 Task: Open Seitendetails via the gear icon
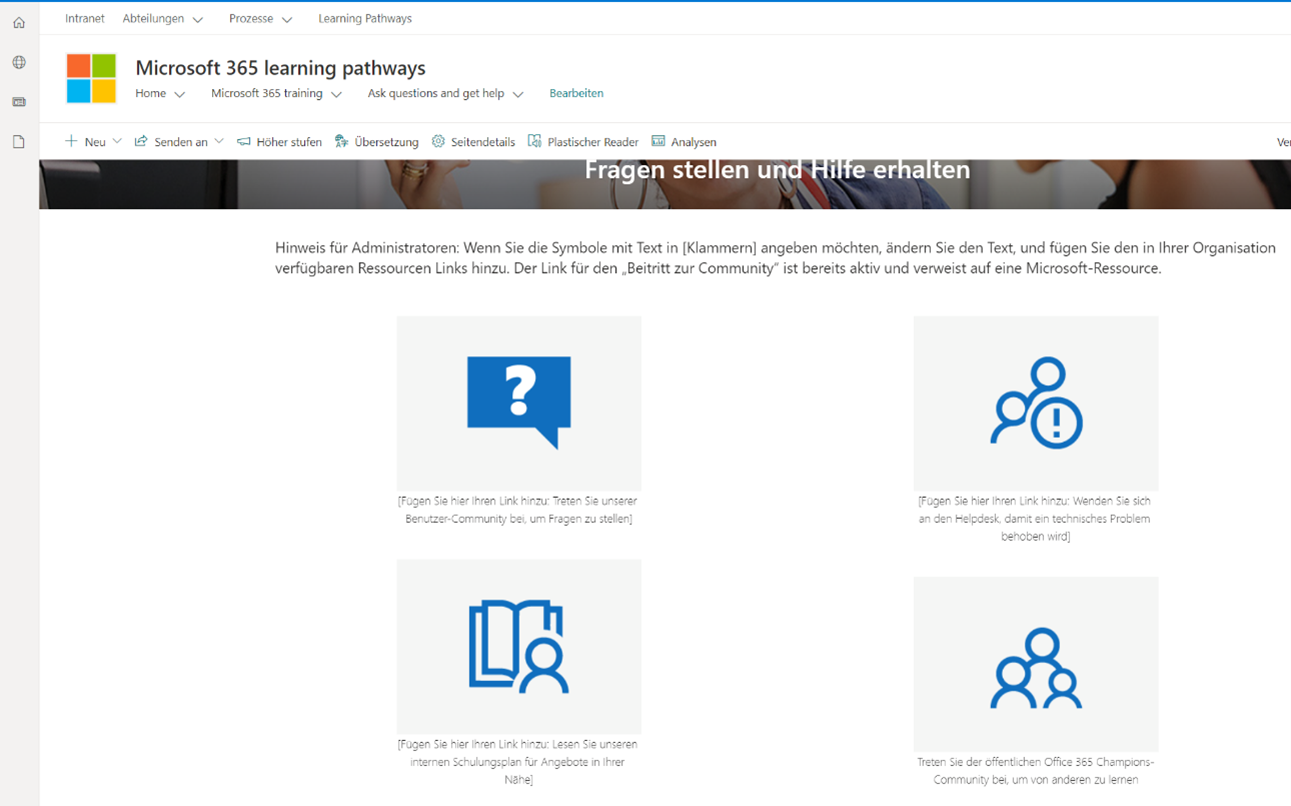pyautogui.click(x=474, y=141)
